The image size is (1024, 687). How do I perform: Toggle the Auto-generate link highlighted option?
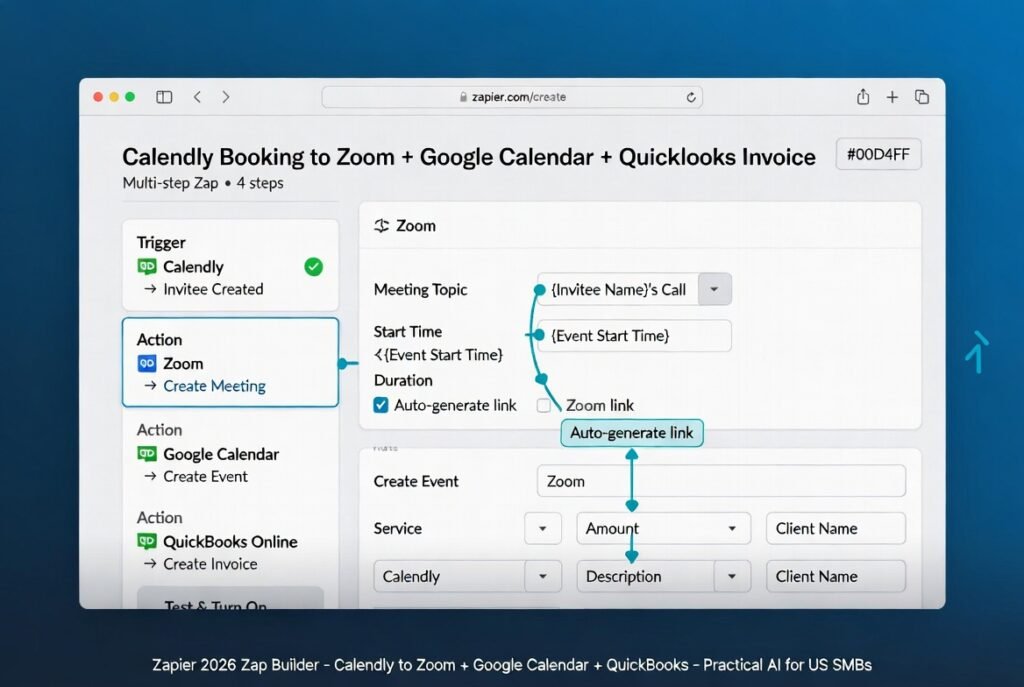632,433
